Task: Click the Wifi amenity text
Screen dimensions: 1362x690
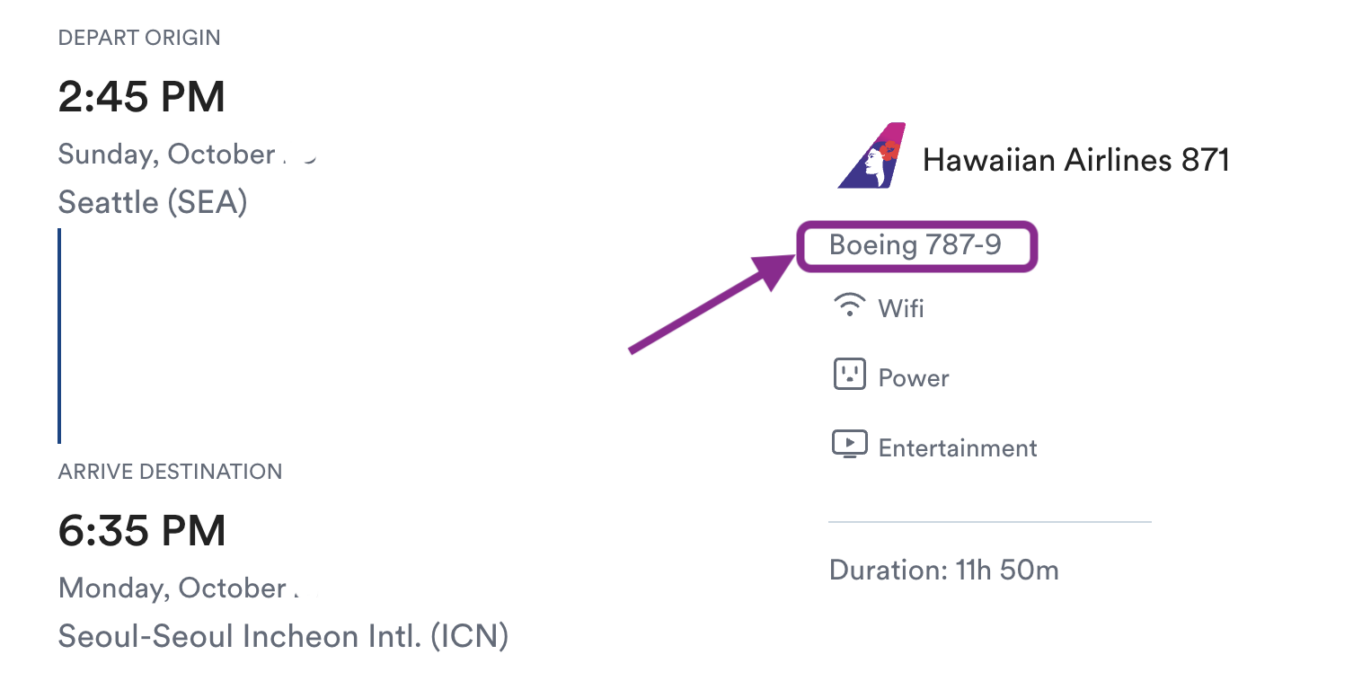Action: tap(901, 308)
